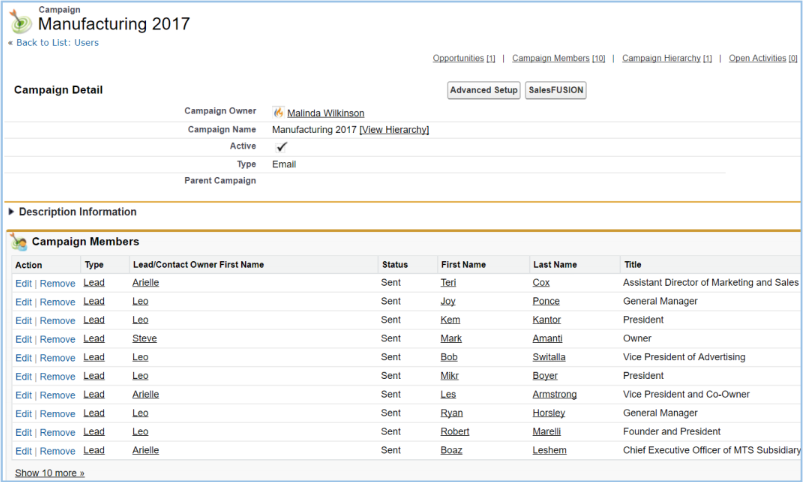Show 10 more campaign members
Image resolution: width=803 pixels, height=482 pixels.
(50, 473)
